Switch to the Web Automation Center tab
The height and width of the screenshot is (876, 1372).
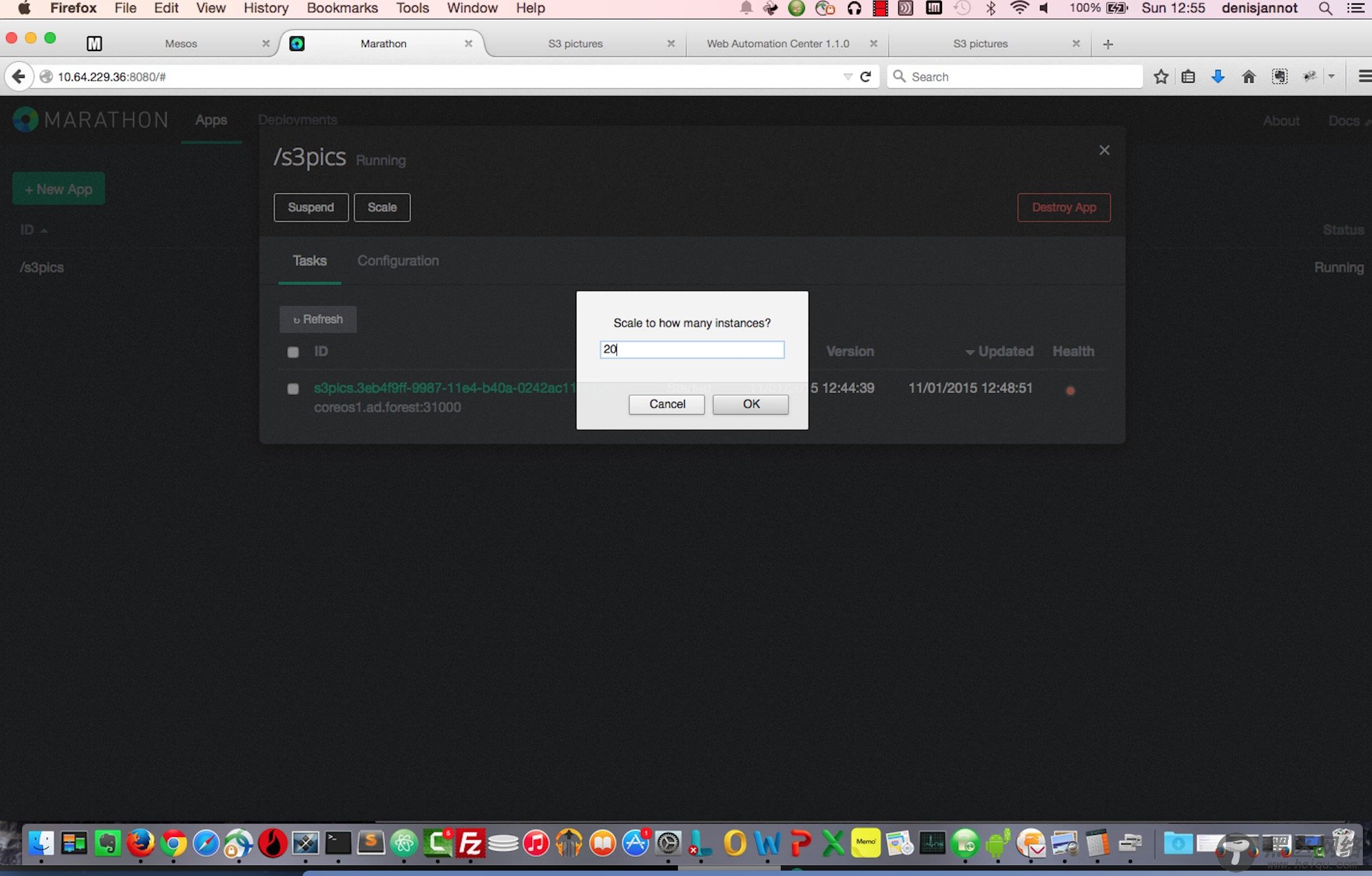[x=778, y=44]
